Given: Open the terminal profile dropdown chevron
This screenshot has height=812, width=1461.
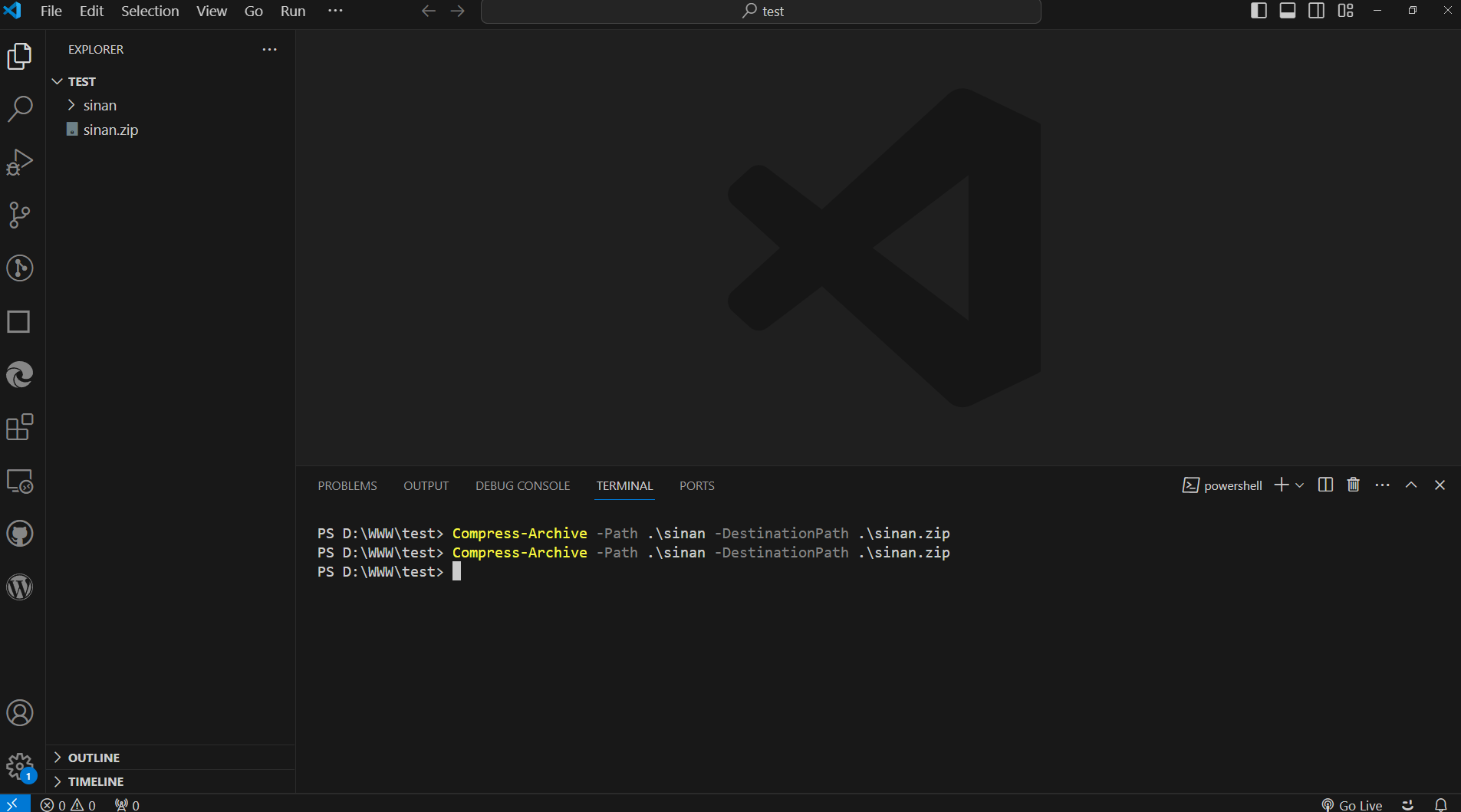Looking at the screenshot, I should (1299, 485).
